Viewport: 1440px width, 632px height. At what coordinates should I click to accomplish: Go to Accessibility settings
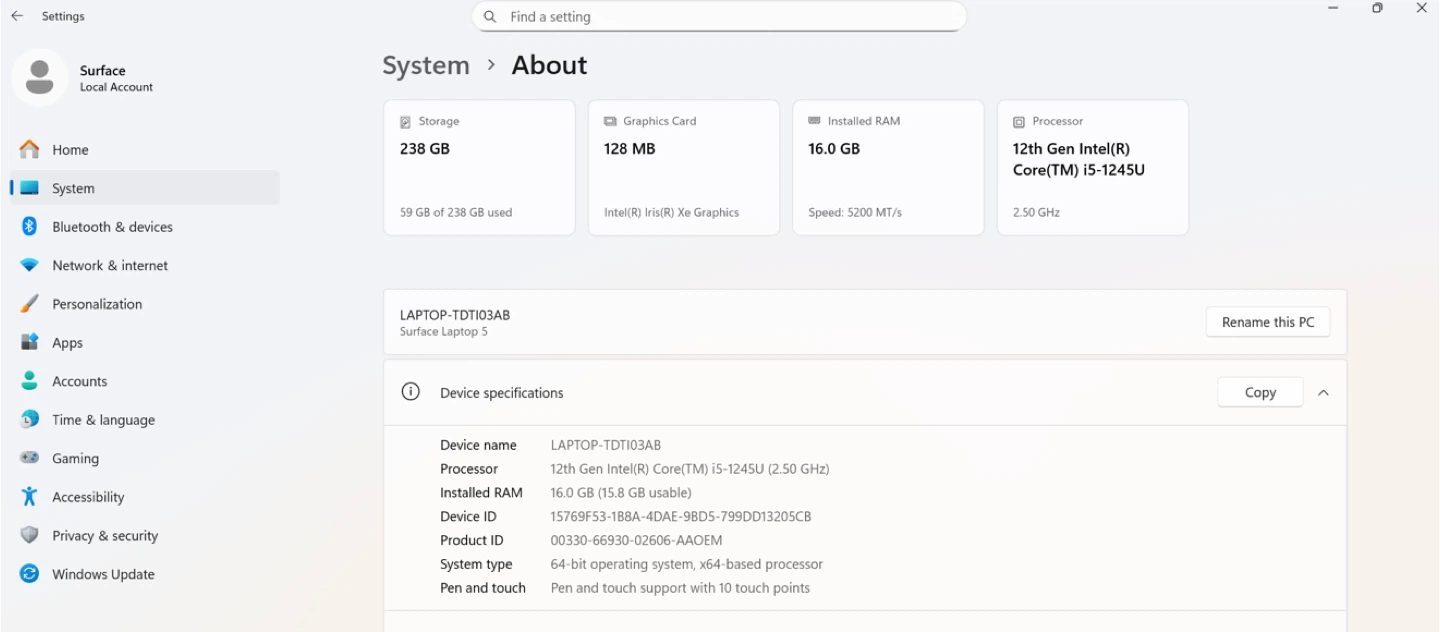(x=88, y=497)
